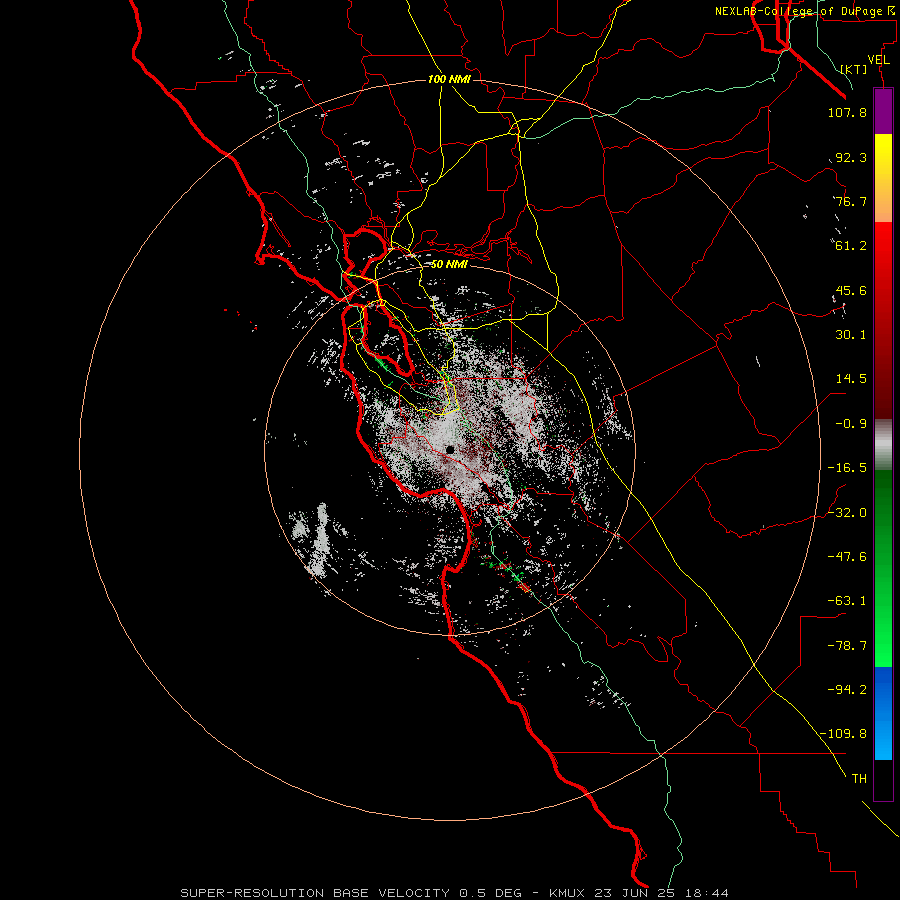Click the 'SUPER-RESOLUTION BASE VELOCITY' caption title
The image size is (900, 900).
click(317, 893)
